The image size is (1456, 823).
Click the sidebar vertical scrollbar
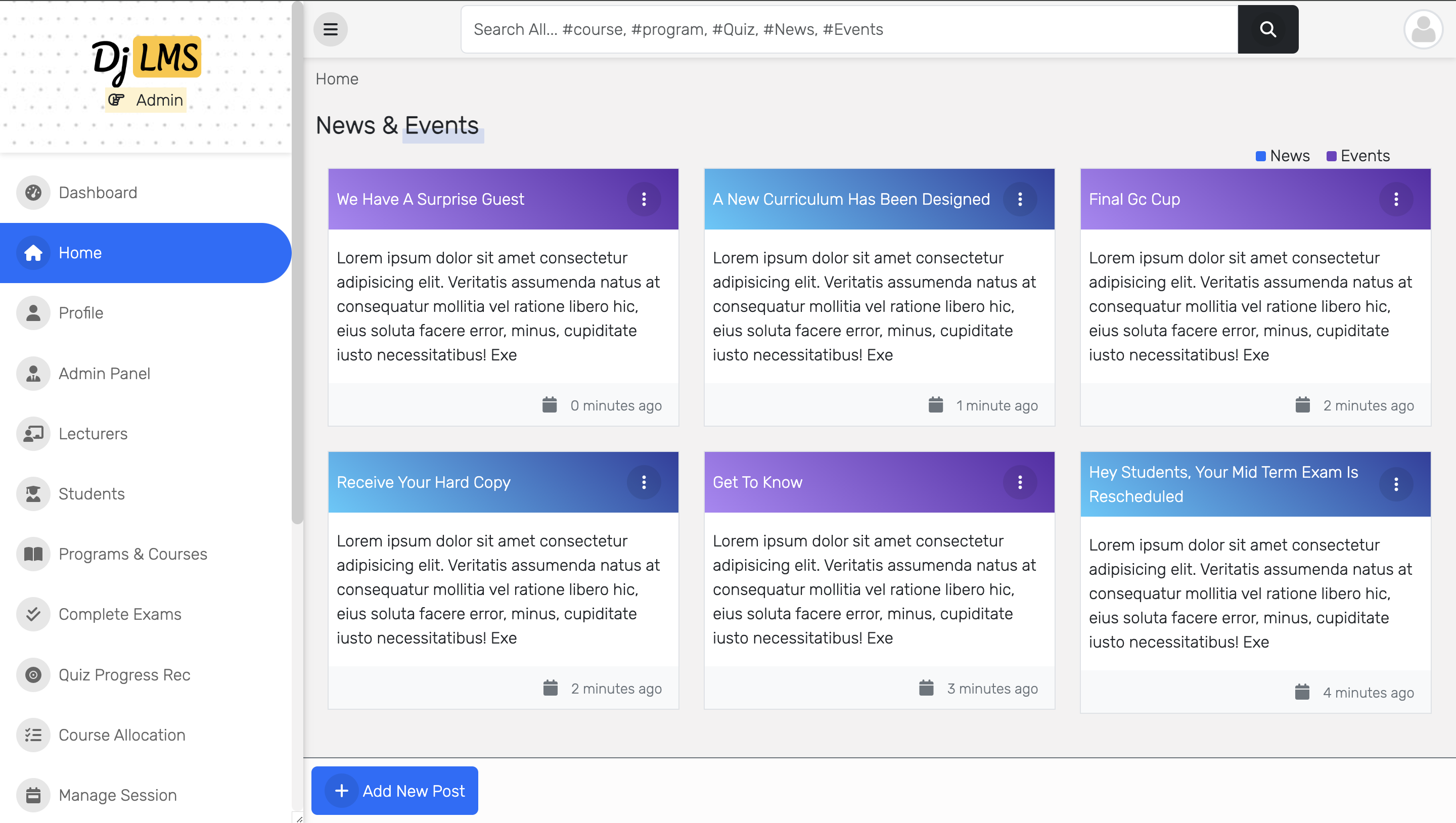(x=297, y=263)
